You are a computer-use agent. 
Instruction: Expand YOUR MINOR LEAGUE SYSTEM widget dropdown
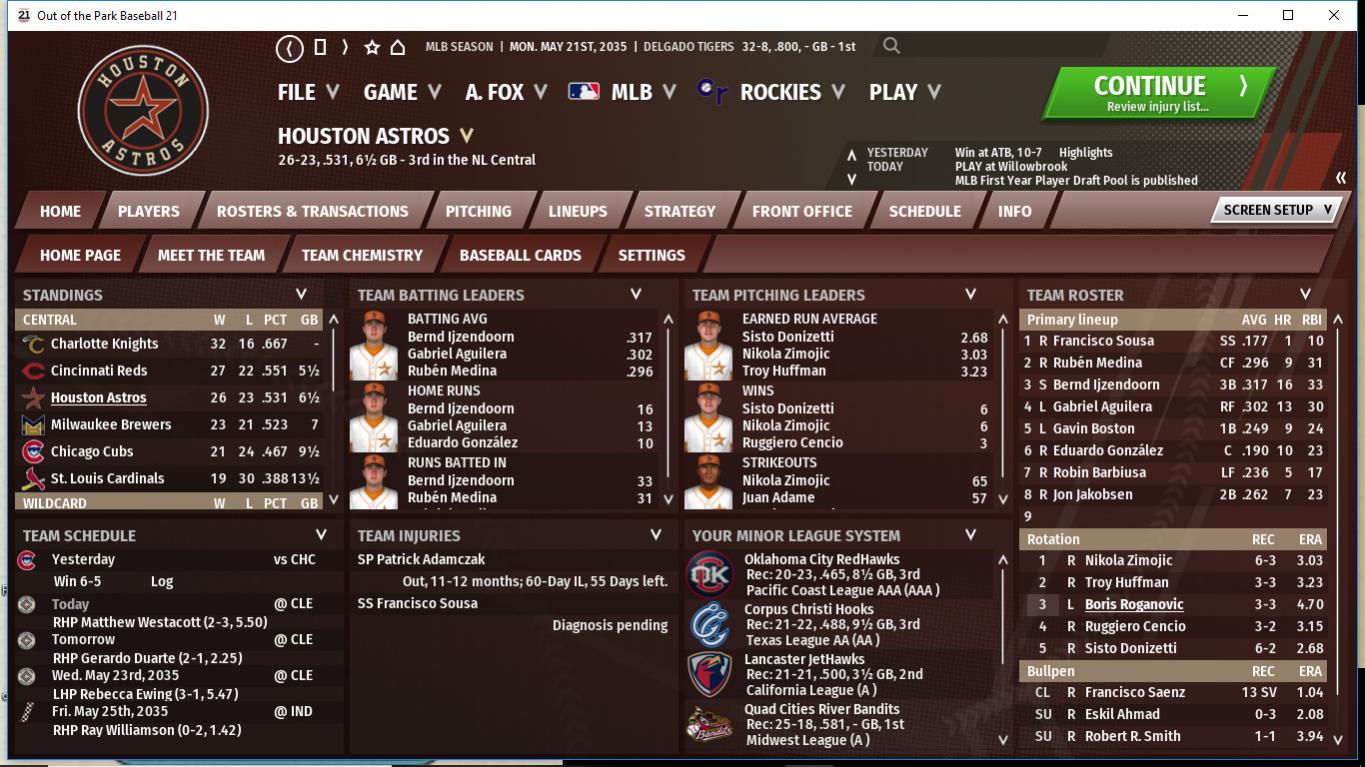point(970,536)
